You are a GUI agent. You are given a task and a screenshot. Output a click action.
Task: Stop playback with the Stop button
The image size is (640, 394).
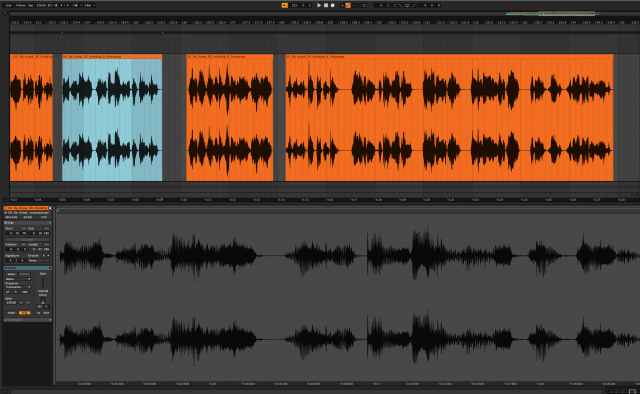(x=326, y=5)
